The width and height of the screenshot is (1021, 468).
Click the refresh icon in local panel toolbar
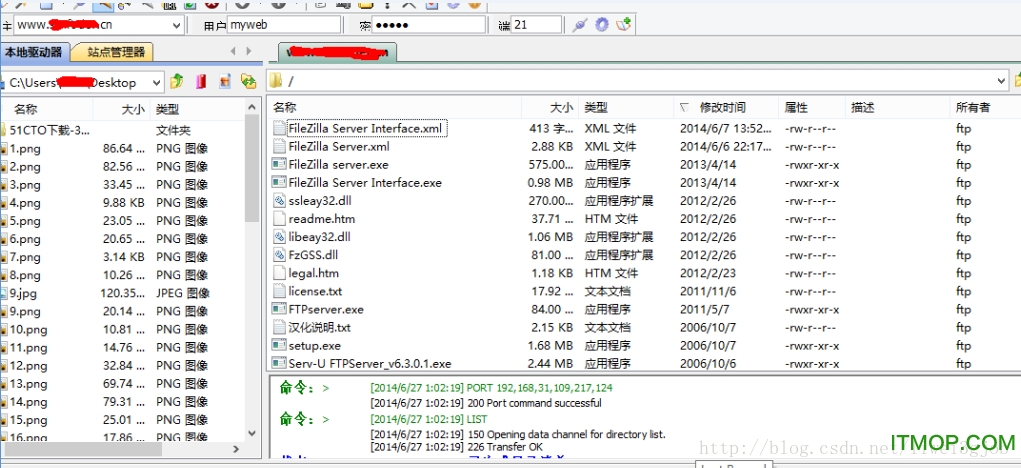248,82
